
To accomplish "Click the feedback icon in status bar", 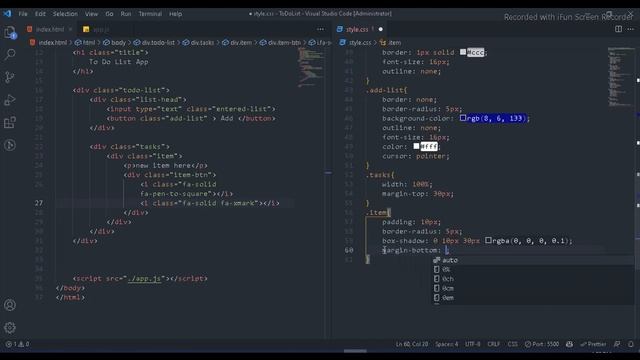I will coord(617,344).
